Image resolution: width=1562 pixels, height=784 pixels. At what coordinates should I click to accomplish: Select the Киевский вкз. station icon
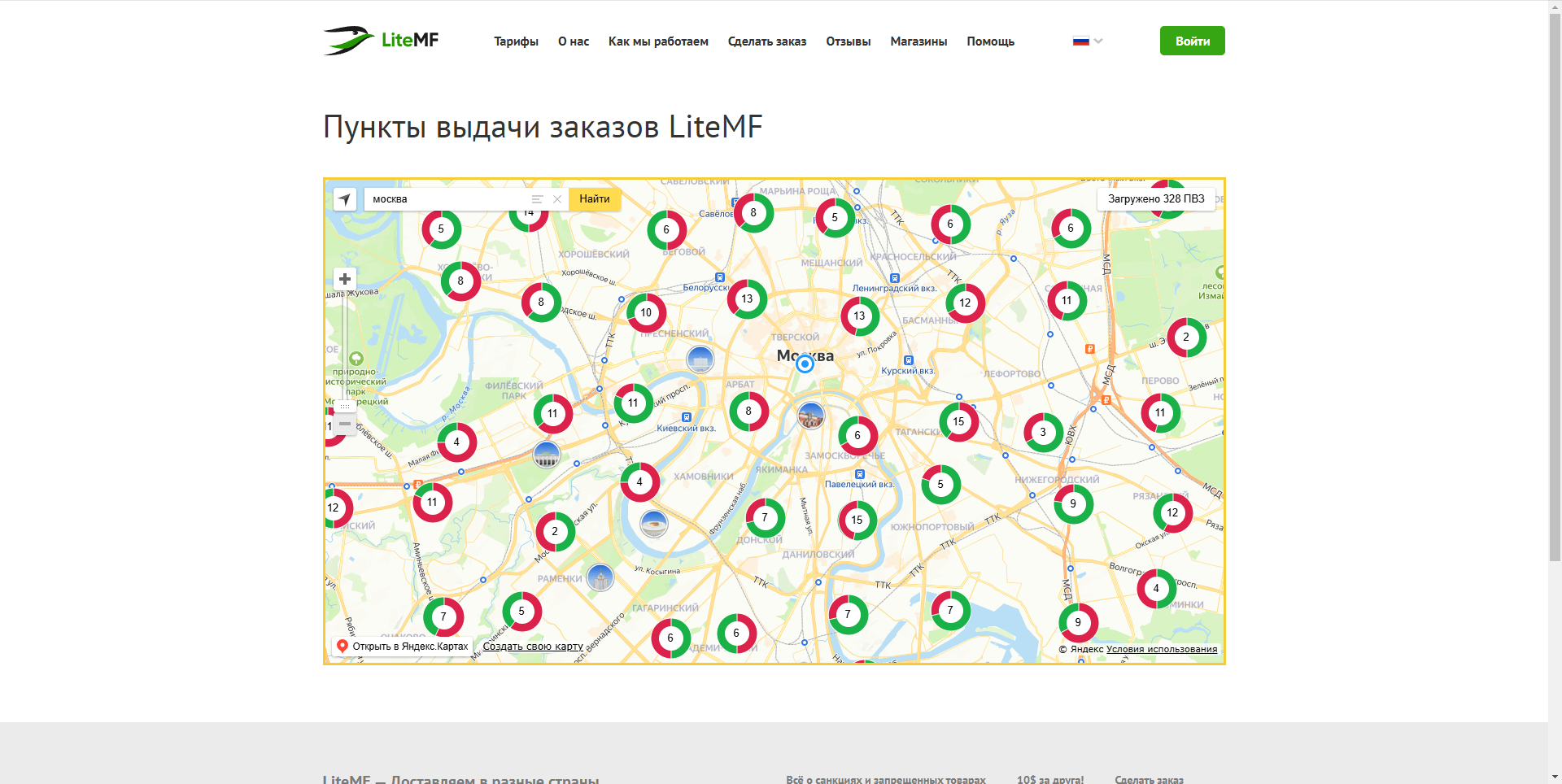point(687,417)
